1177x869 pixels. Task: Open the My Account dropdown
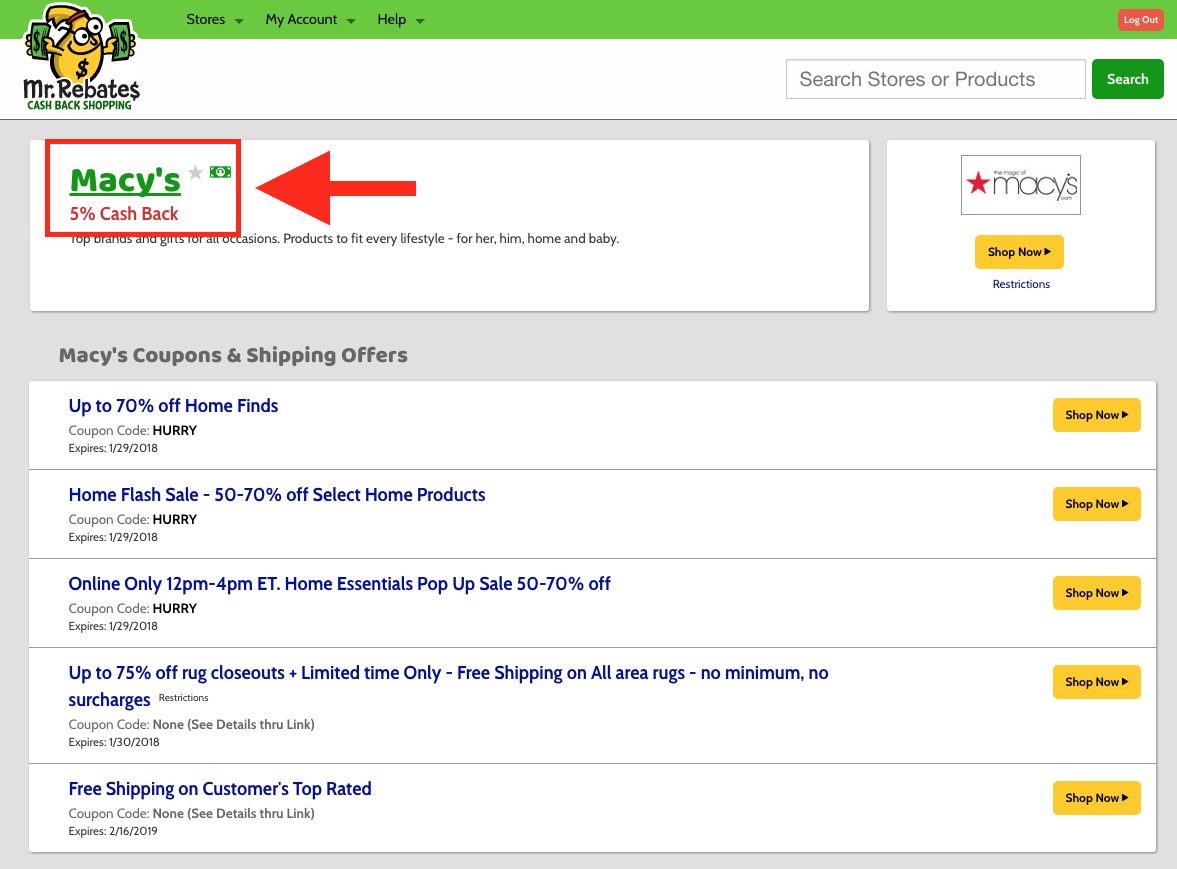[310, 20]
